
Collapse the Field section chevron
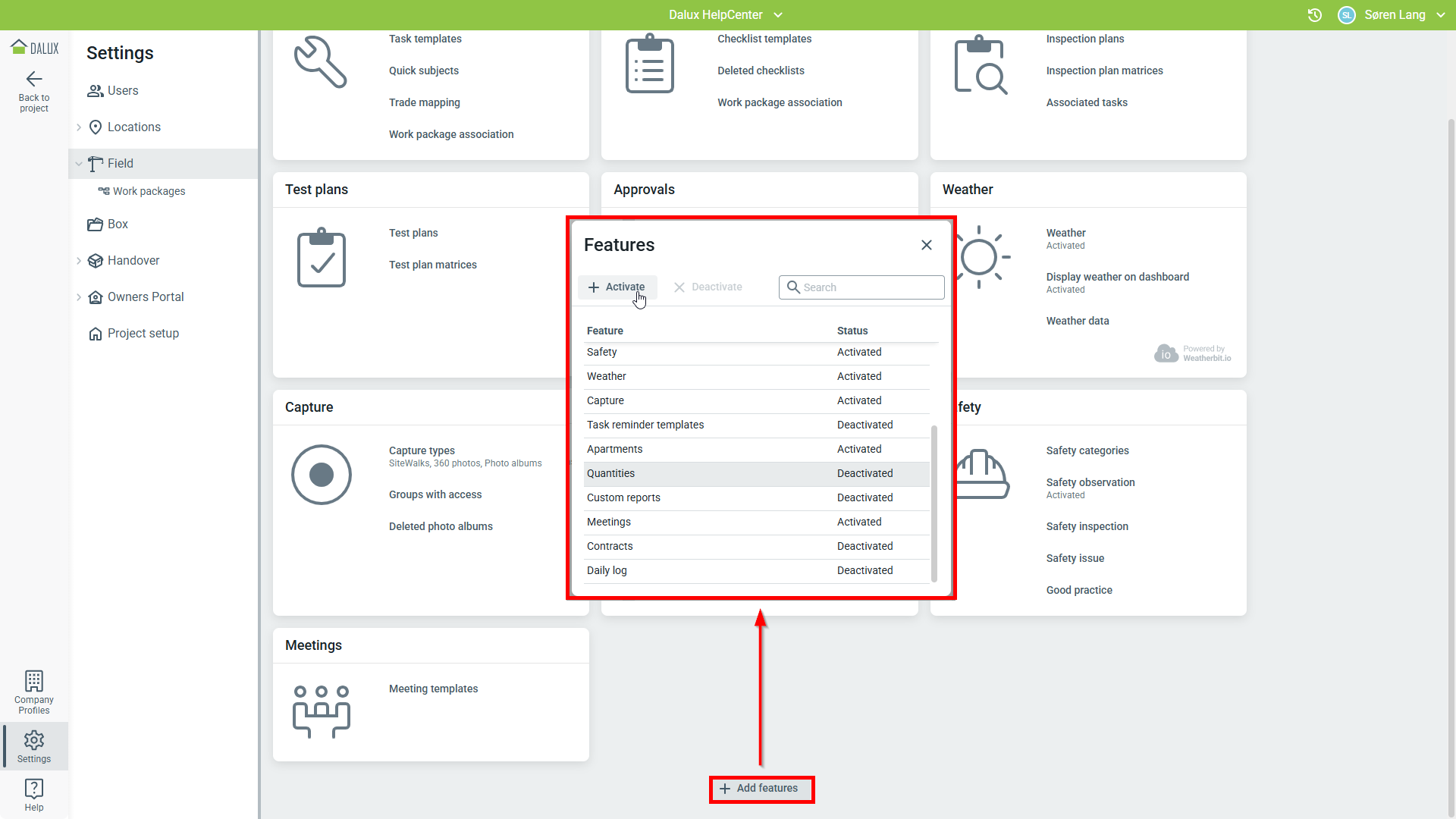coord(79,164)
